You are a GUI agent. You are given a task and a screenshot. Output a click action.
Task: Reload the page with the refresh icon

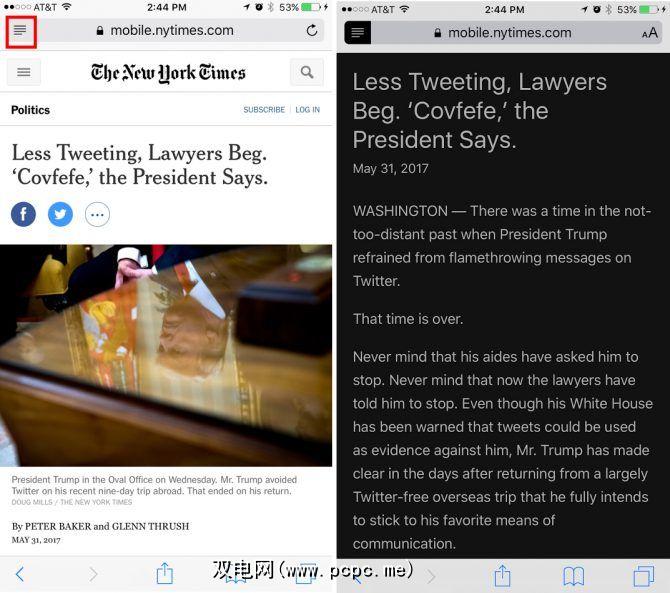coord(312,30)
